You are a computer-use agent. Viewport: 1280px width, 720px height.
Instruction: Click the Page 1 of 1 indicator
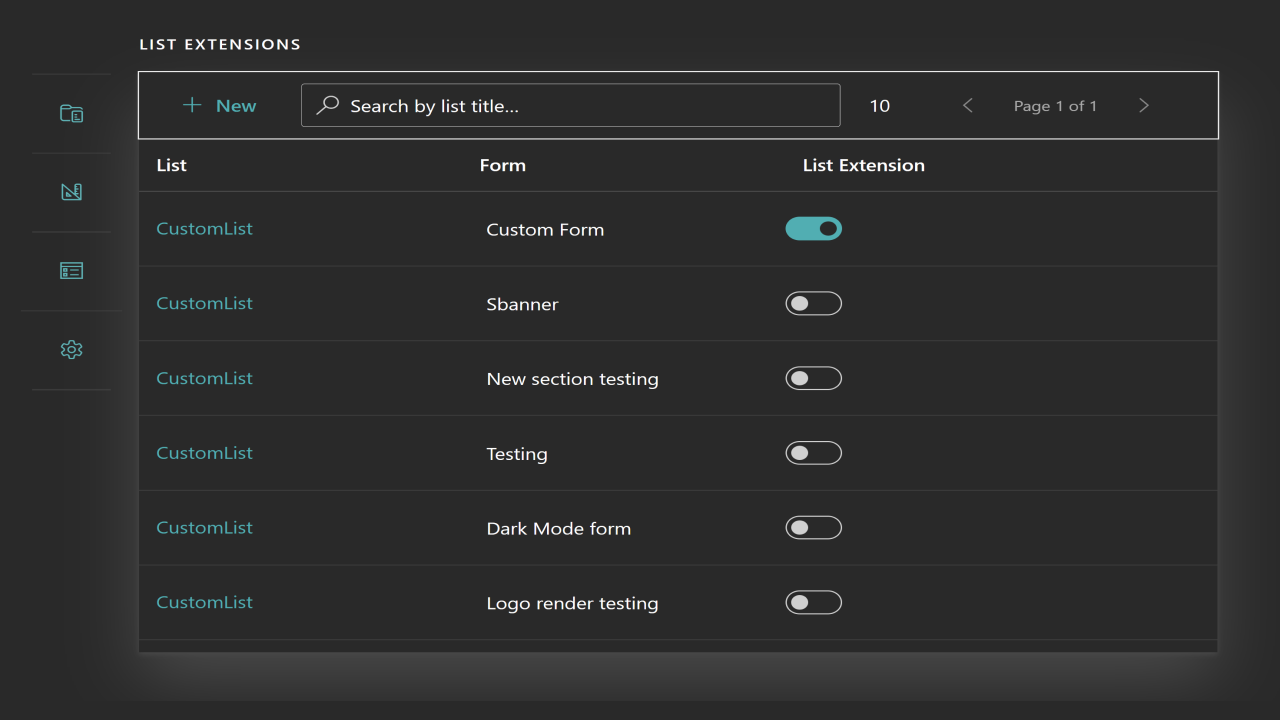[x=1055, y=106]
